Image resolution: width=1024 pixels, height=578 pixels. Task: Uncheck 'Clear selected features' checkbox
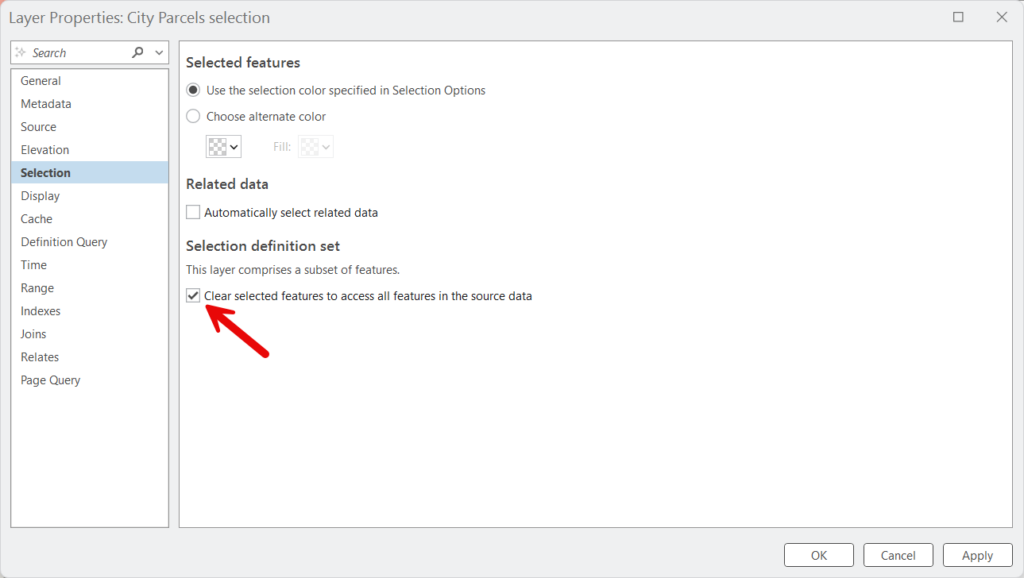pos(193,296)
